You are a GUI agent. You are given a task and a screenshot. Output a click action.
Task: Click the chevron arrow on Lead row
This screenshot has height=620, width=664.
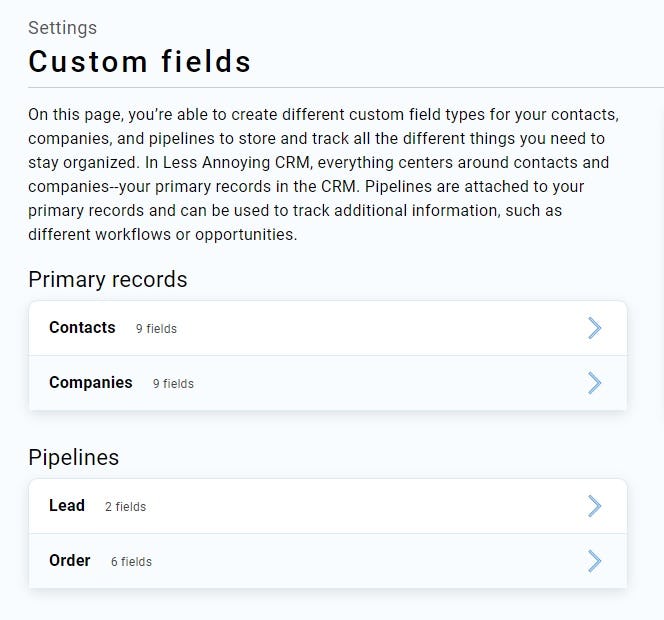tap(594, 506)
